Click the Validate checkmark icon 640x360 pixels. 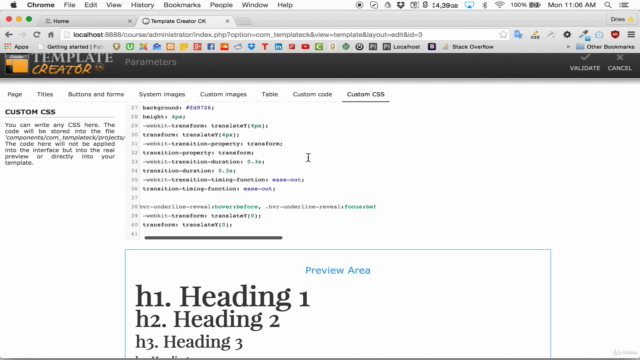(585, 58)
